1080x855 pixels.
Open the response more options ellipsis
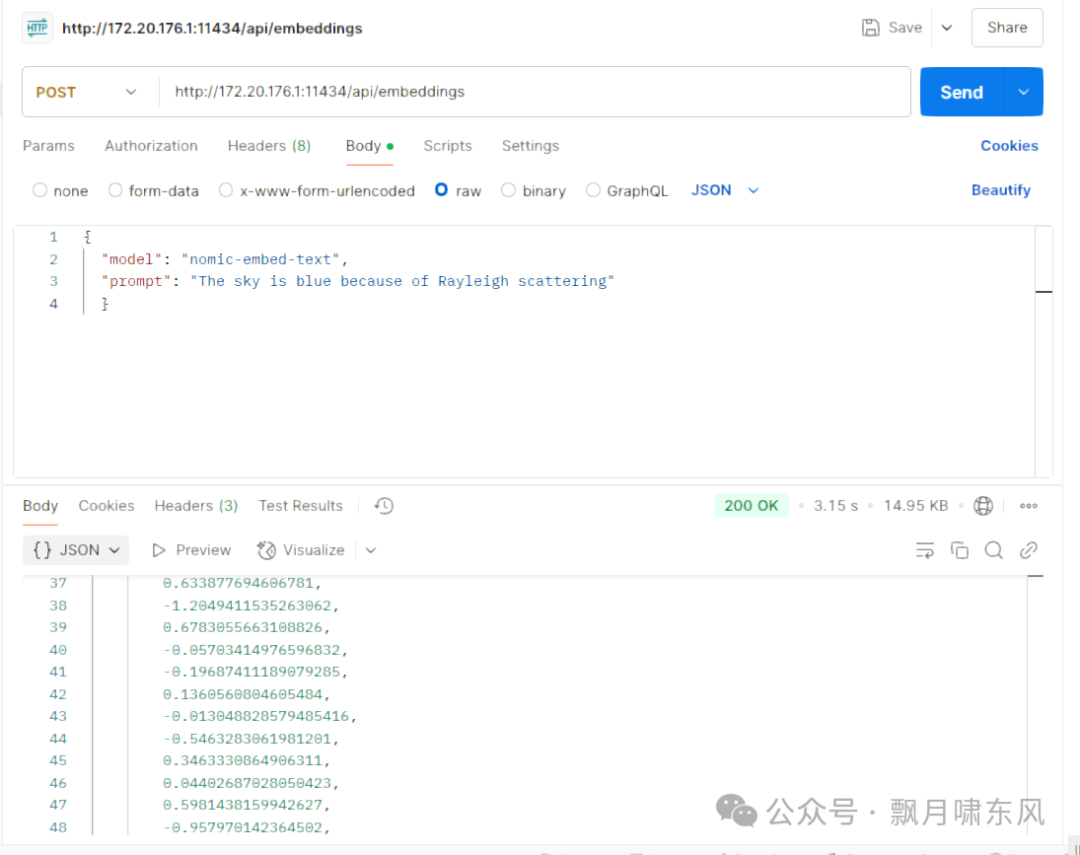1028,506
